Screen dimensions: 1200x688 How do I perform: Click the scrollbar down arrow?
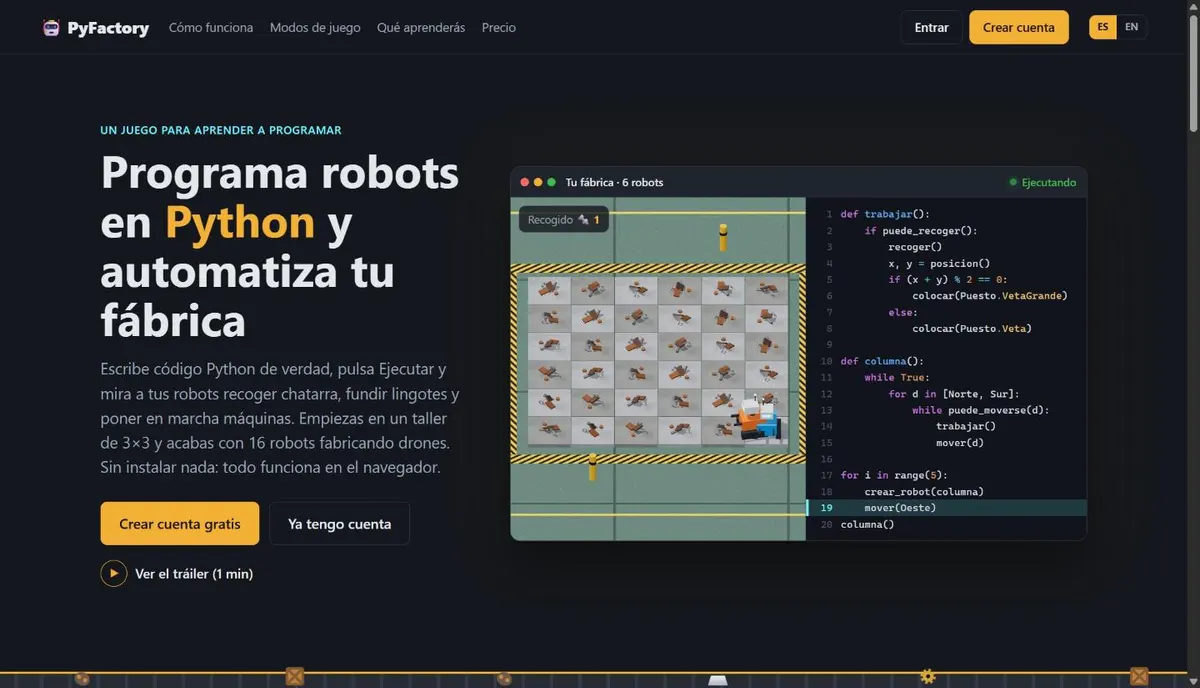[1192, 681]
